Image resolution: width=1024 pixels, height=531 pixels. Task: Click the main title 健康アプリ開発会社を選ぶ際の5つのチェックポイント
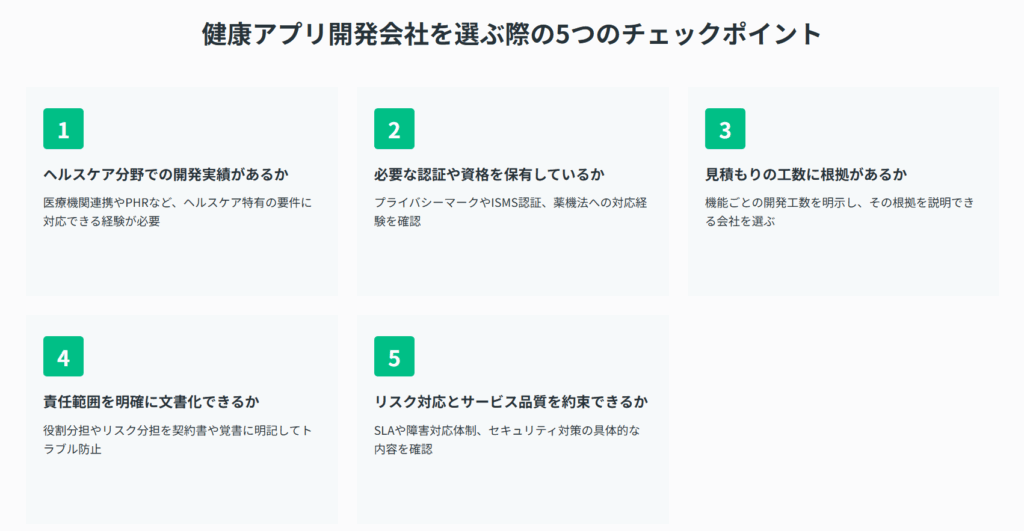[511, 34]
